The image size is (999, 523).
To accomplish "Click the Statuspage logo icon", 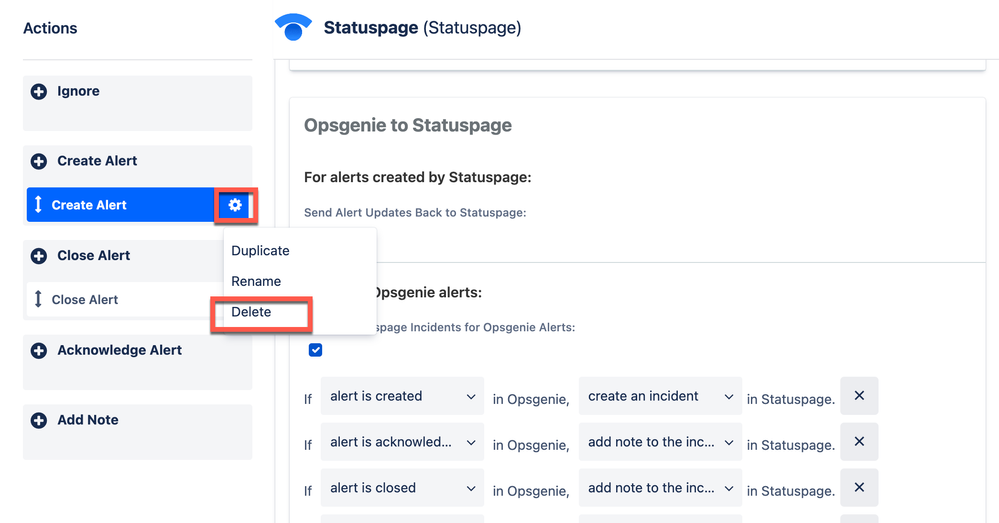I will (293, 27).
